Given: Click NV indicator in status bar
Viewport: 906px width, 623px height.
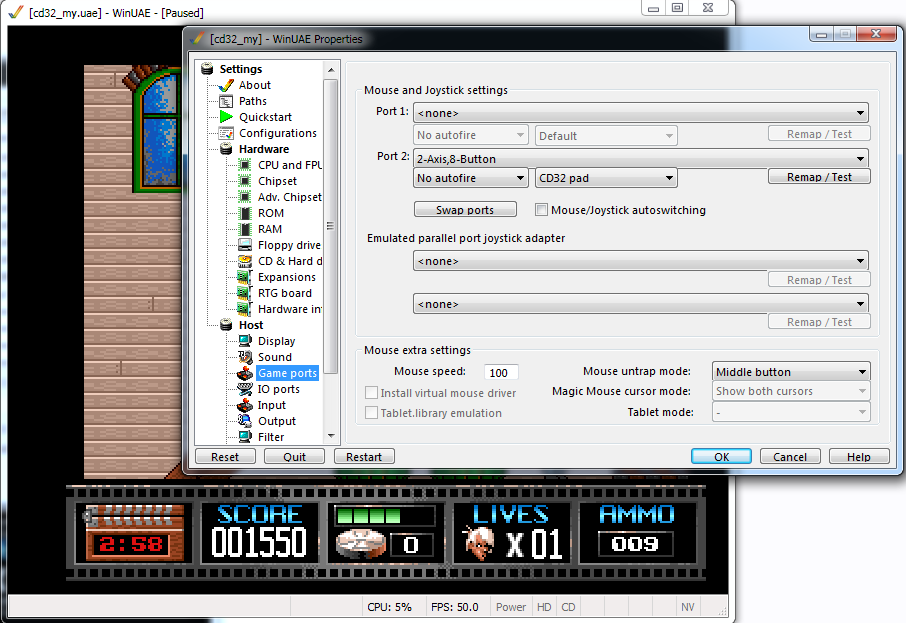Looking at the screenshot, I should pyautogui.click(x=688, y=607).
